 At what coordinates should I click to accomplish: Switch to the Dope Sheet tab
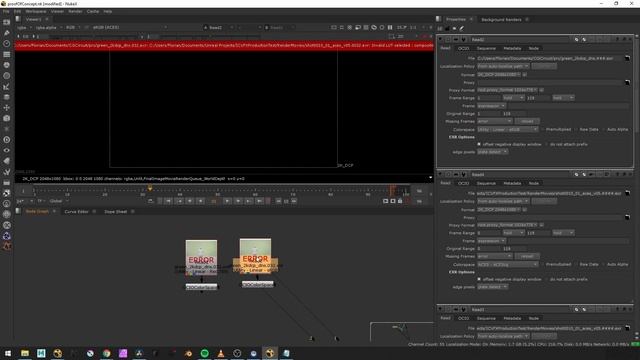click(116, 211)
